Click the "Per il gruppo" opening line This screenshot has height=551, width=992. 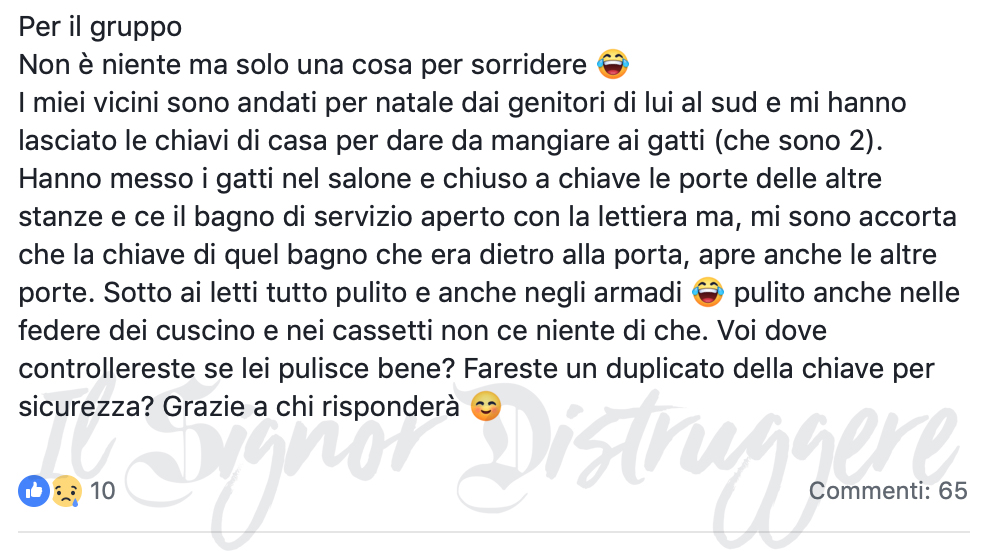(100, 27)
